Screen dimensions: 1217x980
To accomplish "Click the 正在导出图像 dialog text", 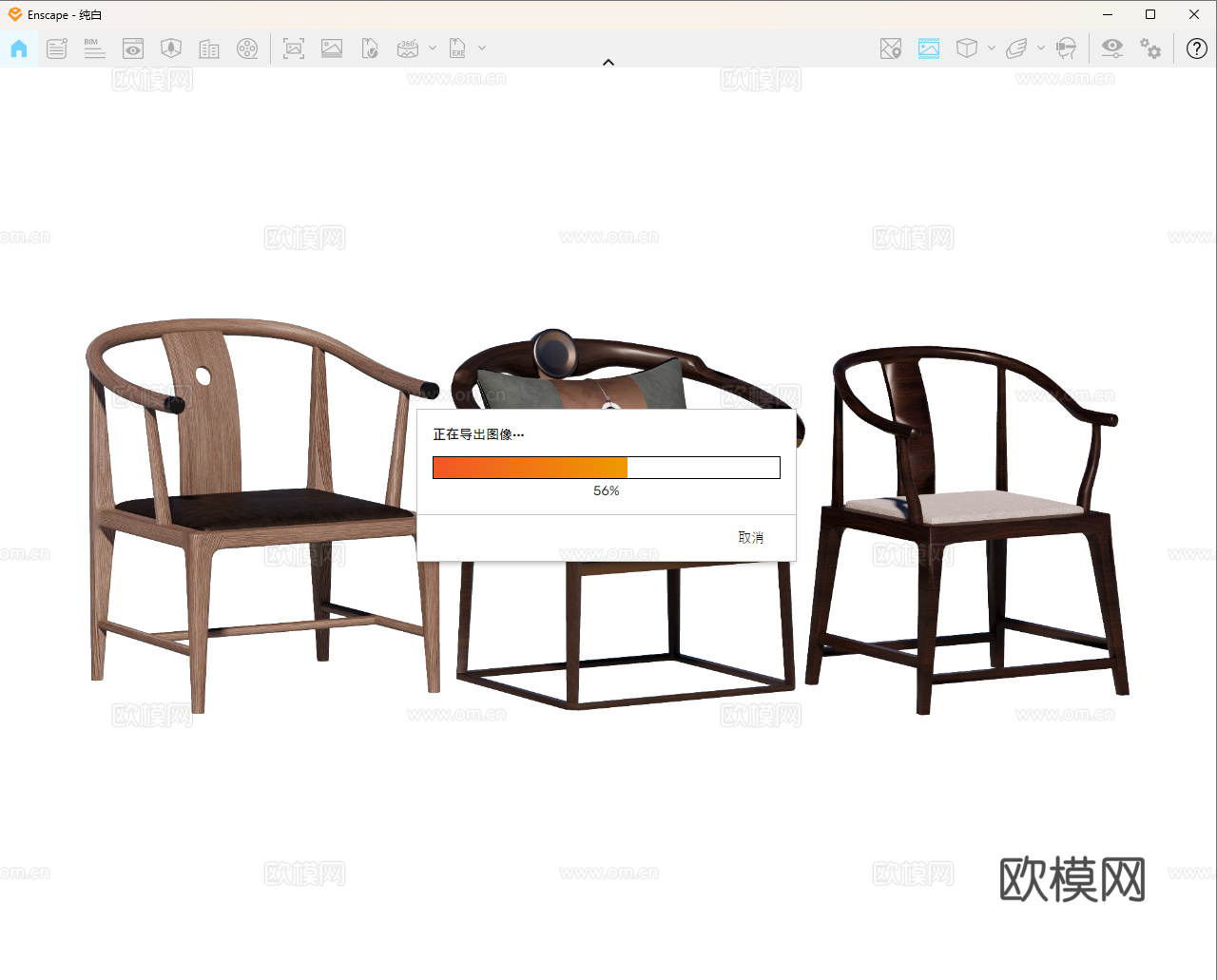I will (478, 434).
